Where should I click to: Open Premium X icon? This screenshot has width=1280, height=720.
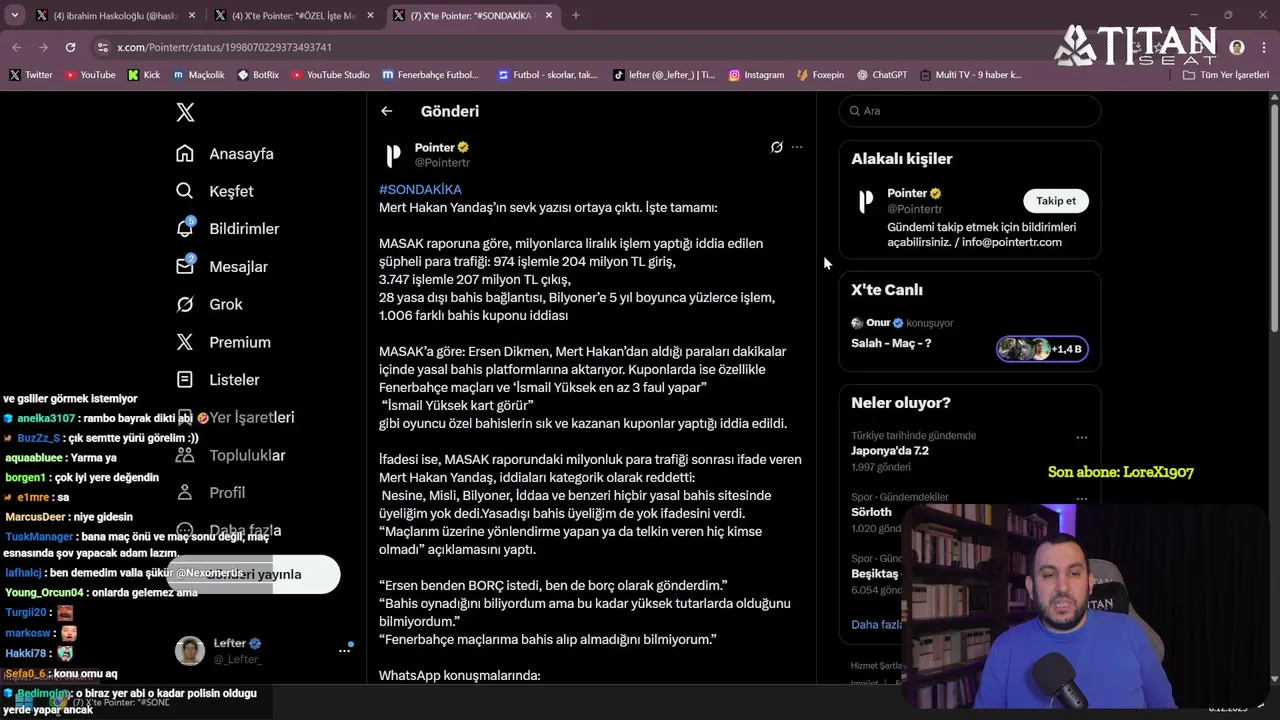tap(185, 342)
